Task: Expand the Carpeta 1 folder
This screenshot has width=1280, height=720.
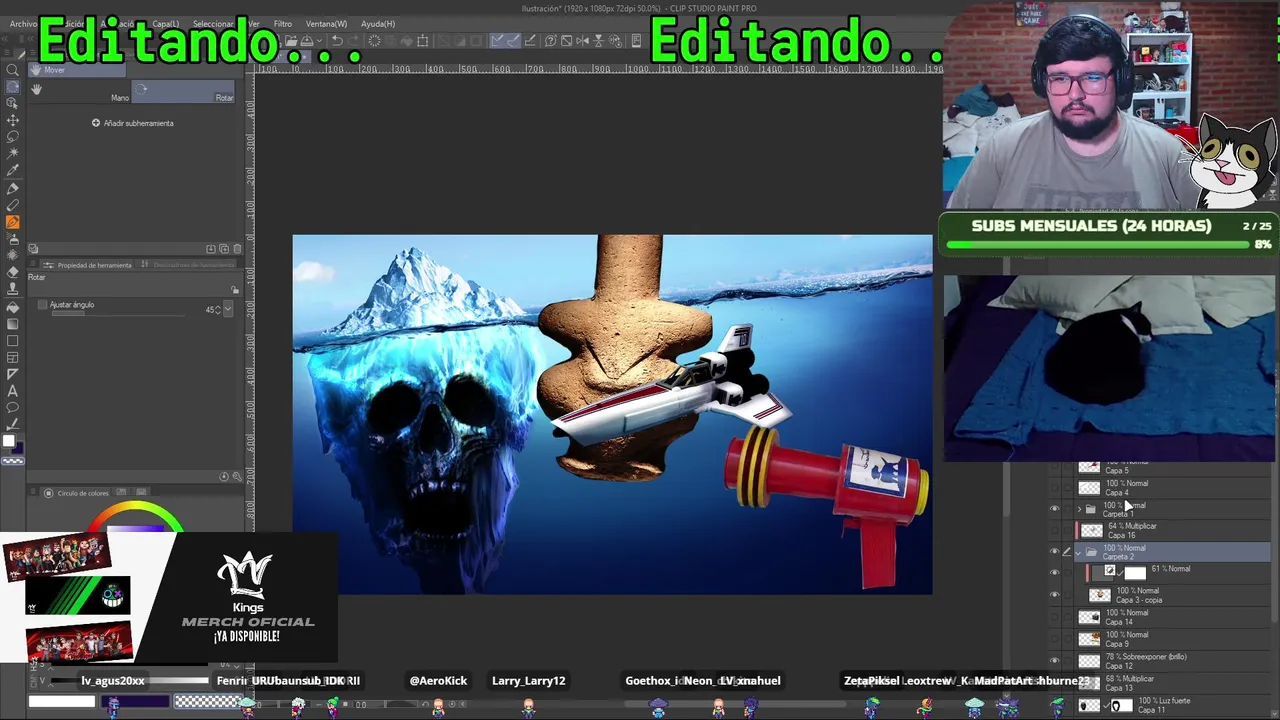Action: [x=1079, y=509]
